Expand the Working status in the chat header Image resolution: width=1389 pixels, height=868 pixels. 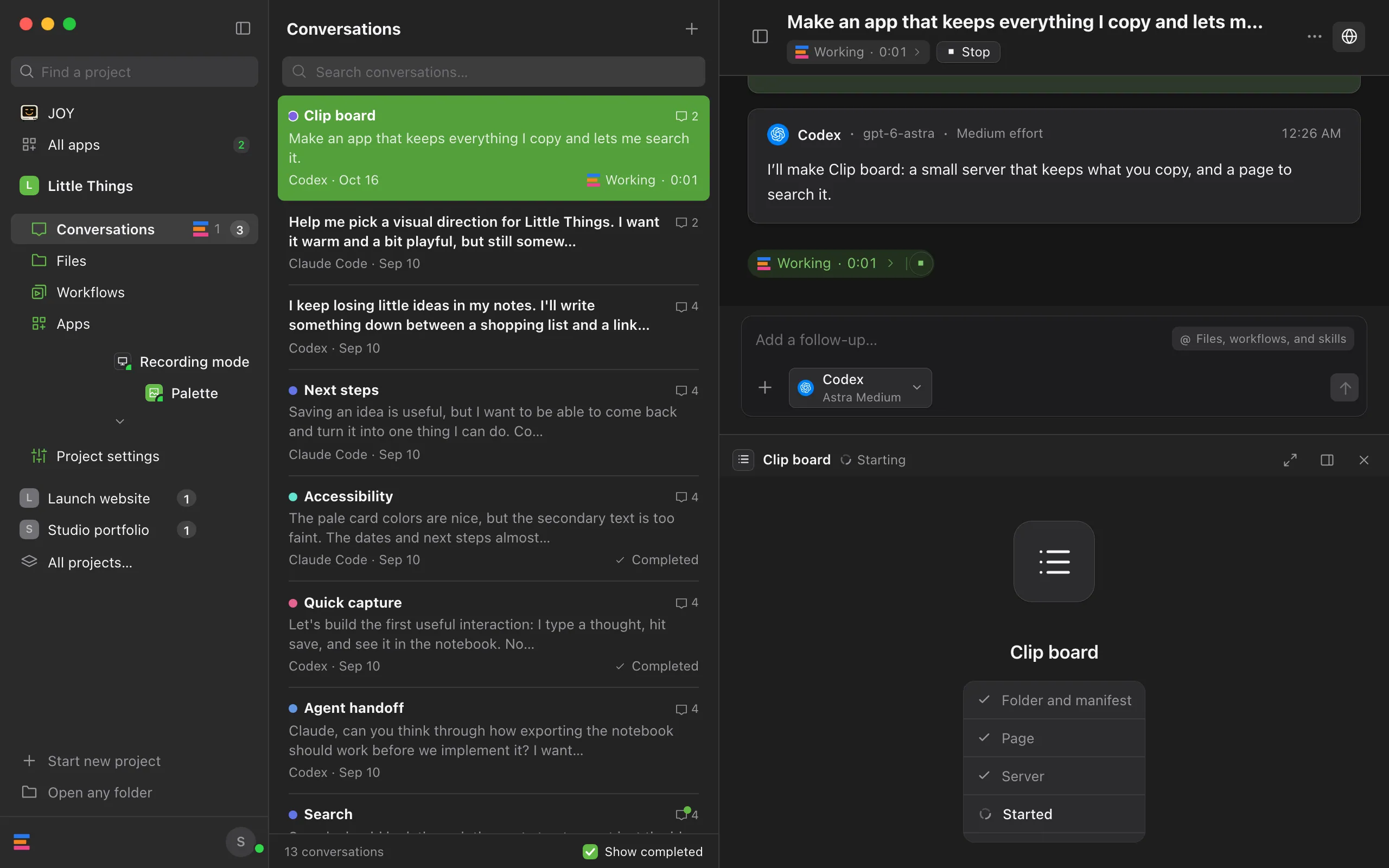[x=857, y=52]
